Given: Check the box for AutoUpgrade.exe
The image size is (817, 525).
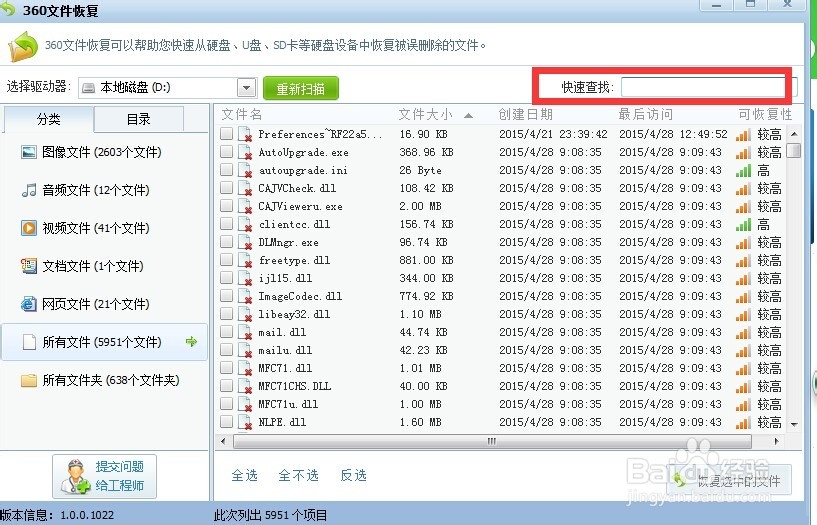Looking at the screenshot, I should pyautogui.click(x=226, y=152).
